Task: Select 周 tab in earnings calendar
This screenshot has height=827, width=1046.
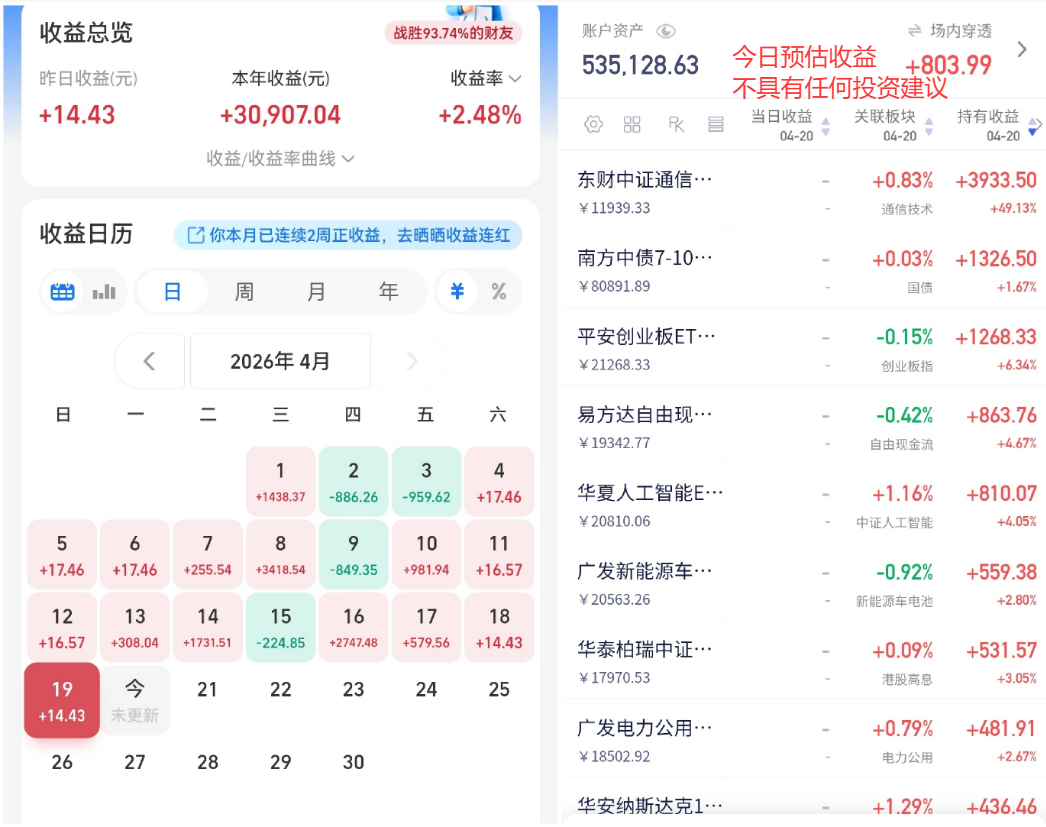Action: point(244,291)
